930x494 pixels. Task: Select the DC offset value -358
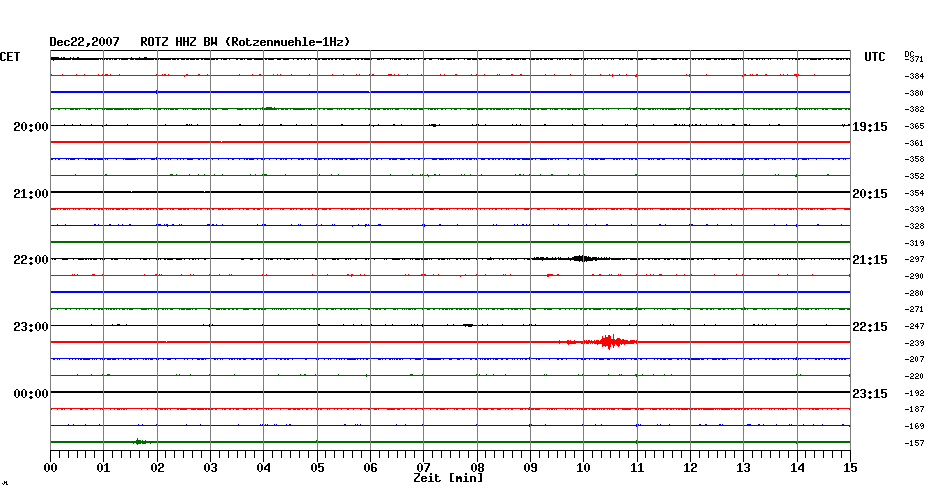[914, 160]
